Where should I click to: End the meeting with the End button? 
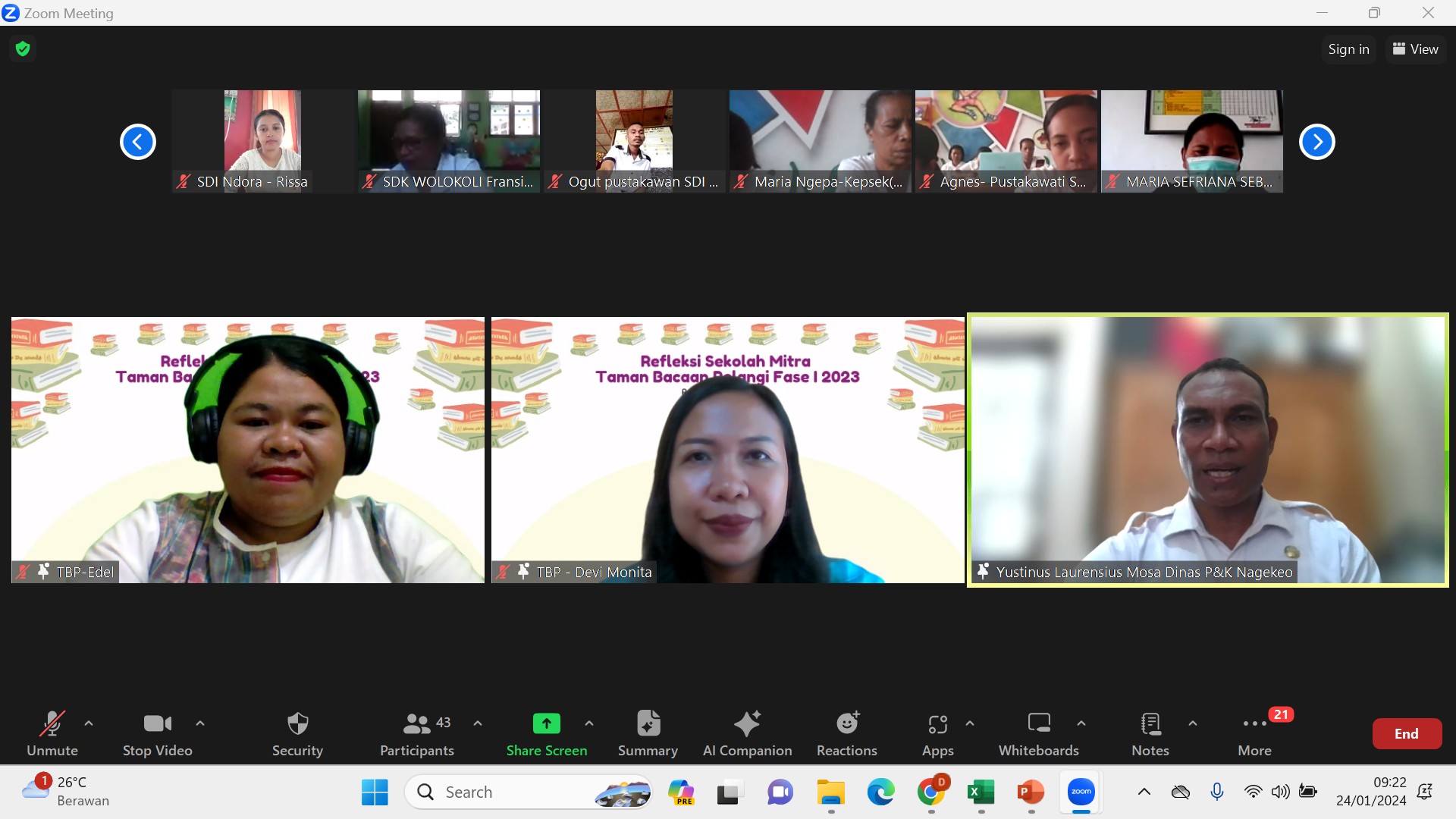pos(1405,733)
